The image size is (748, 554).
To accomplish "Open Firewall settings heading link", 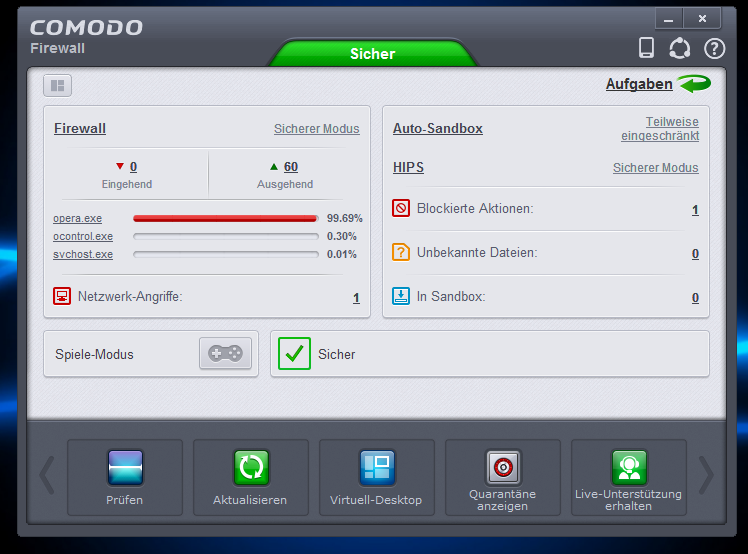I will pyautogui.click(x=80, y=128).
